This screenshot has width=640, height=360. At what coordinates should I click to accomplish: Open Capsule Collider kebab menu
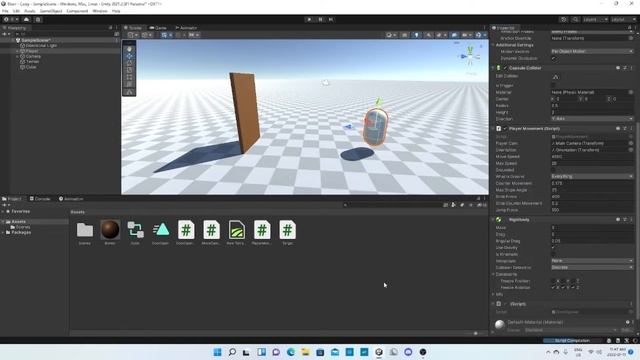[x=631, y=68]
